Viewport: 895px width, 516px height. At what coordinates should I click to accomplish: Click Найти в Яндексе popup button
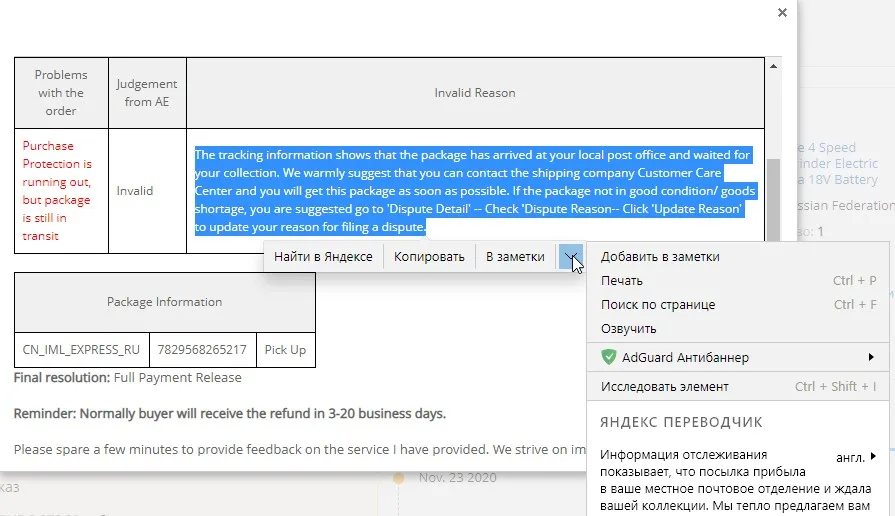tap(323, 257)
